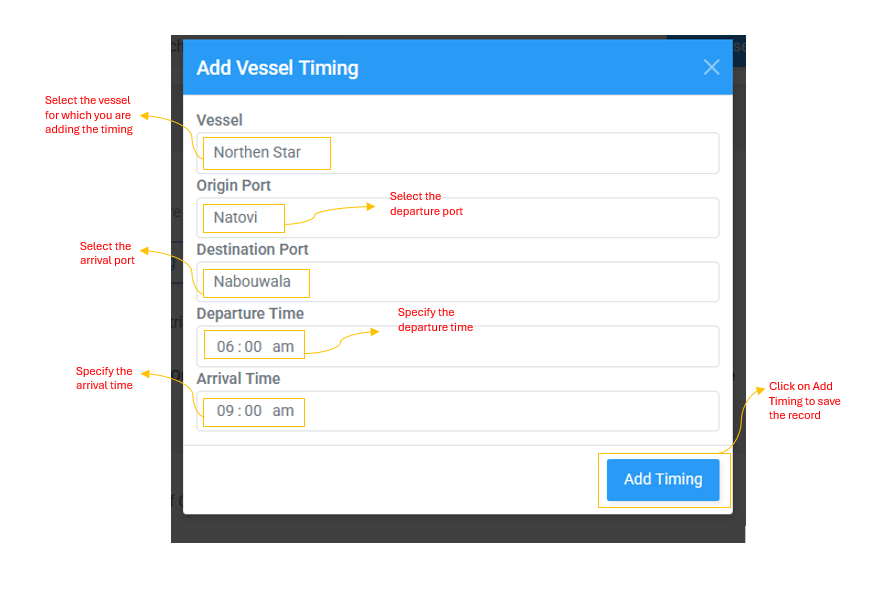
Task: Click the am period in Arrival Time
Action: pyautogui.click(x=283, y=411)
